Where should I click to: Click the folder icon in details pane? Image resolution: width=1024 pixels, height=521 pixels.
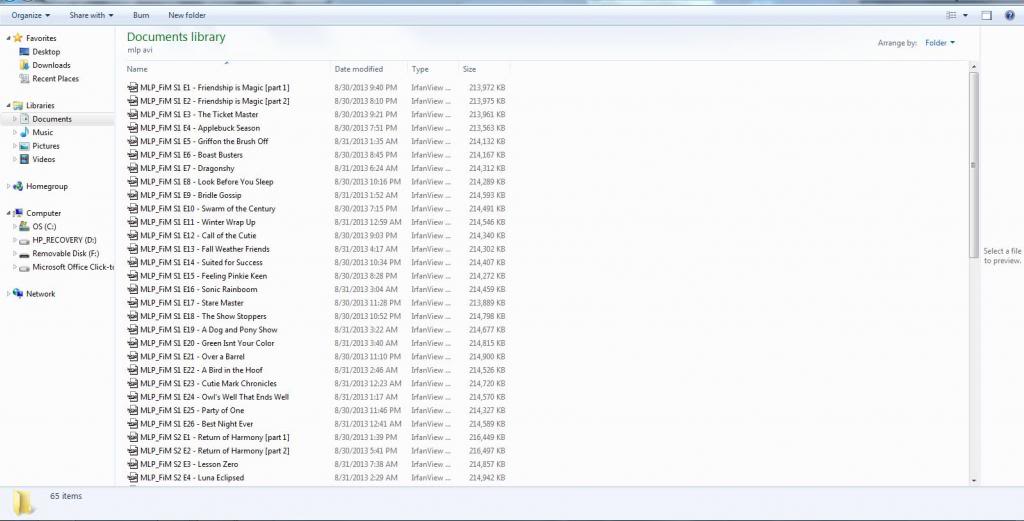click(24, 502)
